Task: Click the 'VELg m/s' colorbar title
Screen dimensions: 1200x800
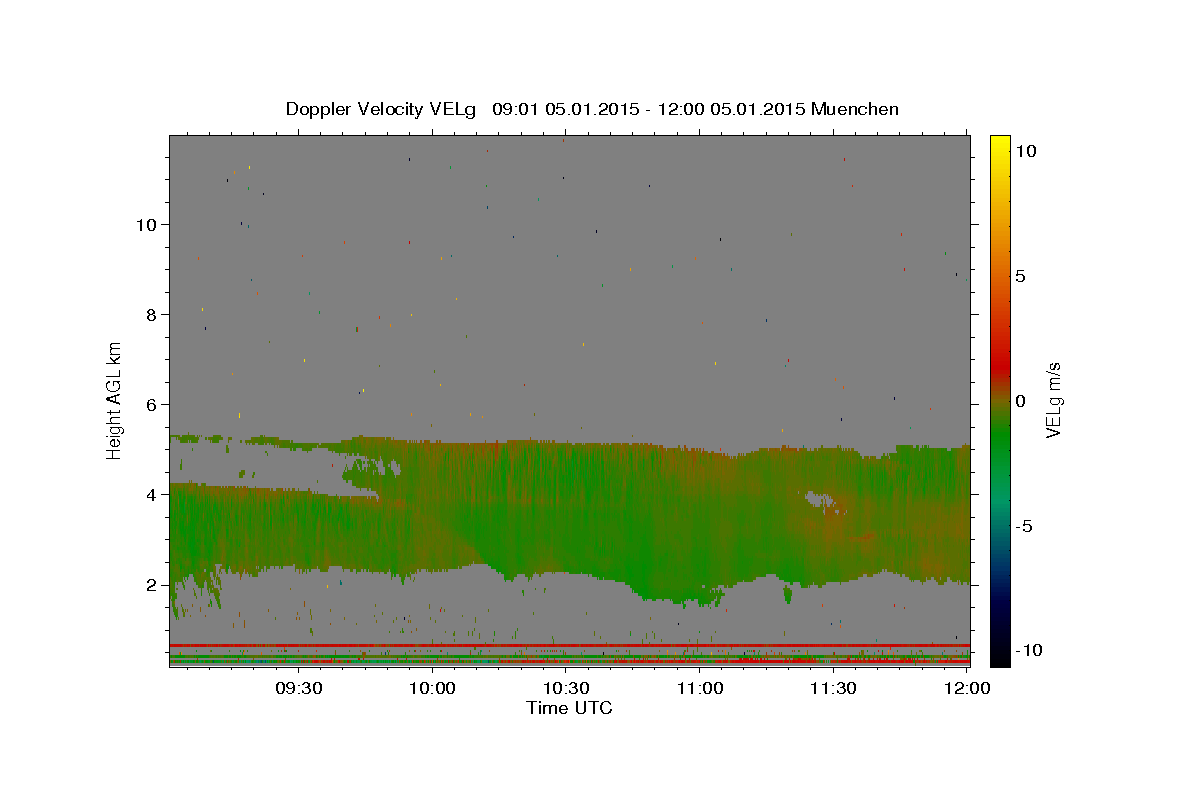Action: coord(1055,401)
